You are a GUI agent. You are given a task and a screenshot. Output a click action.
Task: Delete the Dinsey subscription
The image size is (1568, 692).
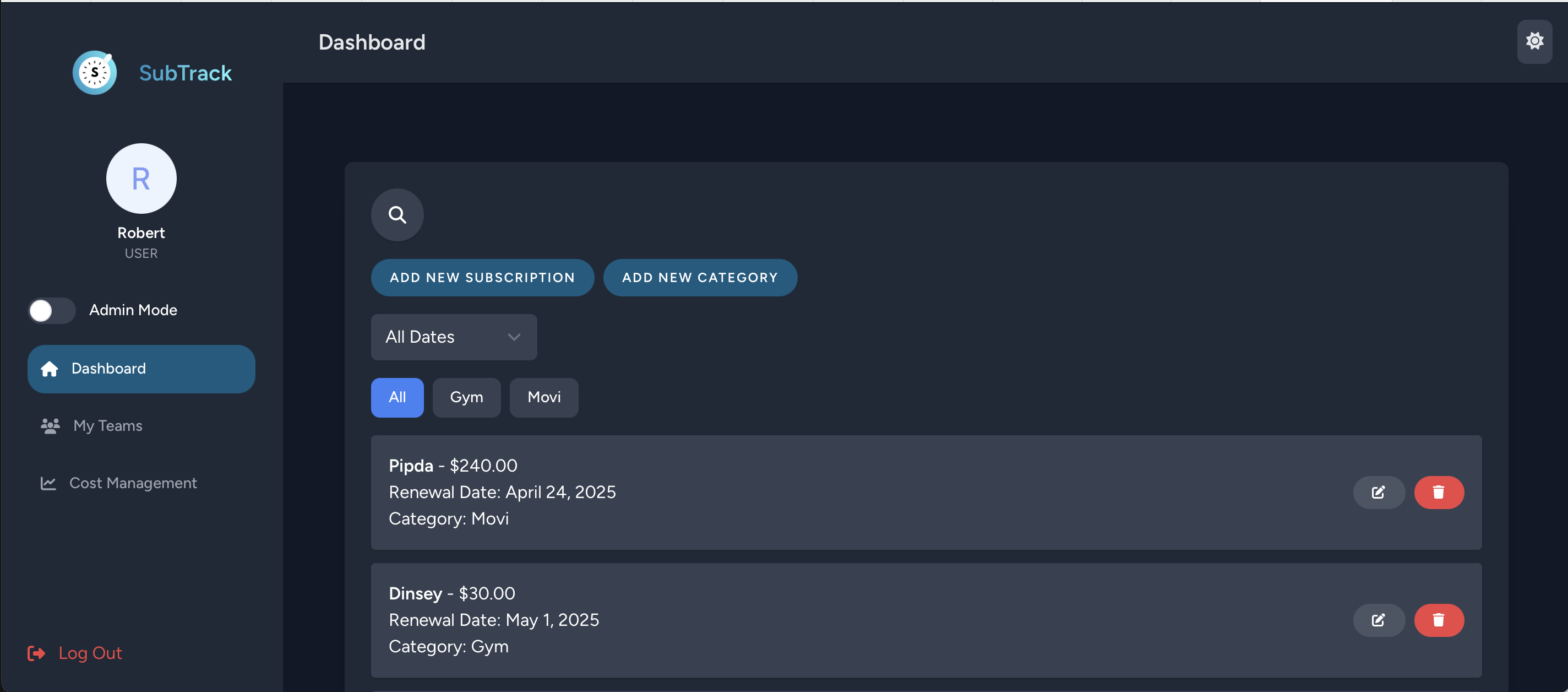(x=1439, y=620)
